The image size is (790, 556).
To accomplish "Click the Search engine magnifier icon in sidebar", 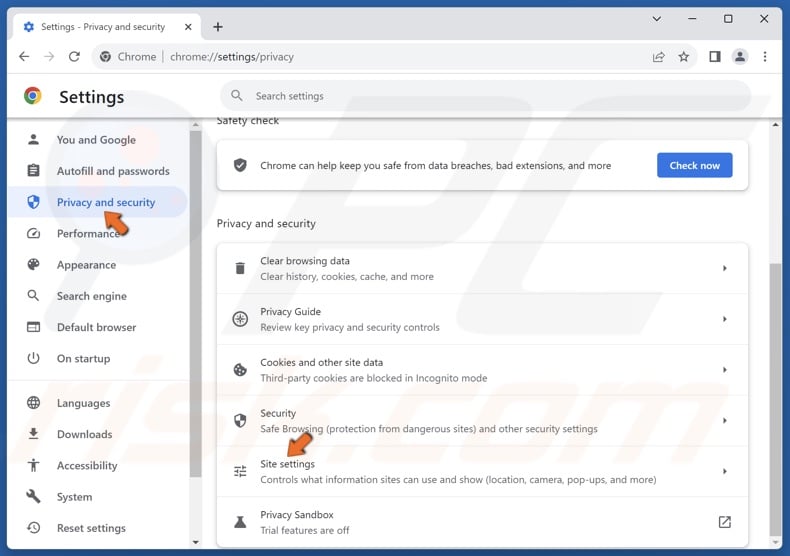I will pos(33,296).
